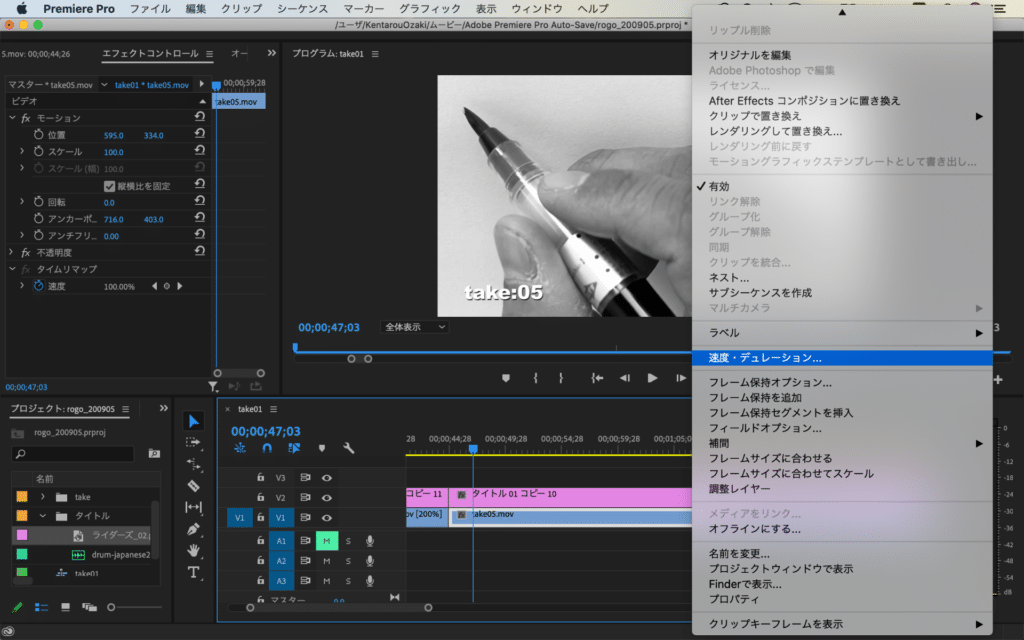
Task: Expand the 不透明度 effect section
Action: (x=12, y=252)
